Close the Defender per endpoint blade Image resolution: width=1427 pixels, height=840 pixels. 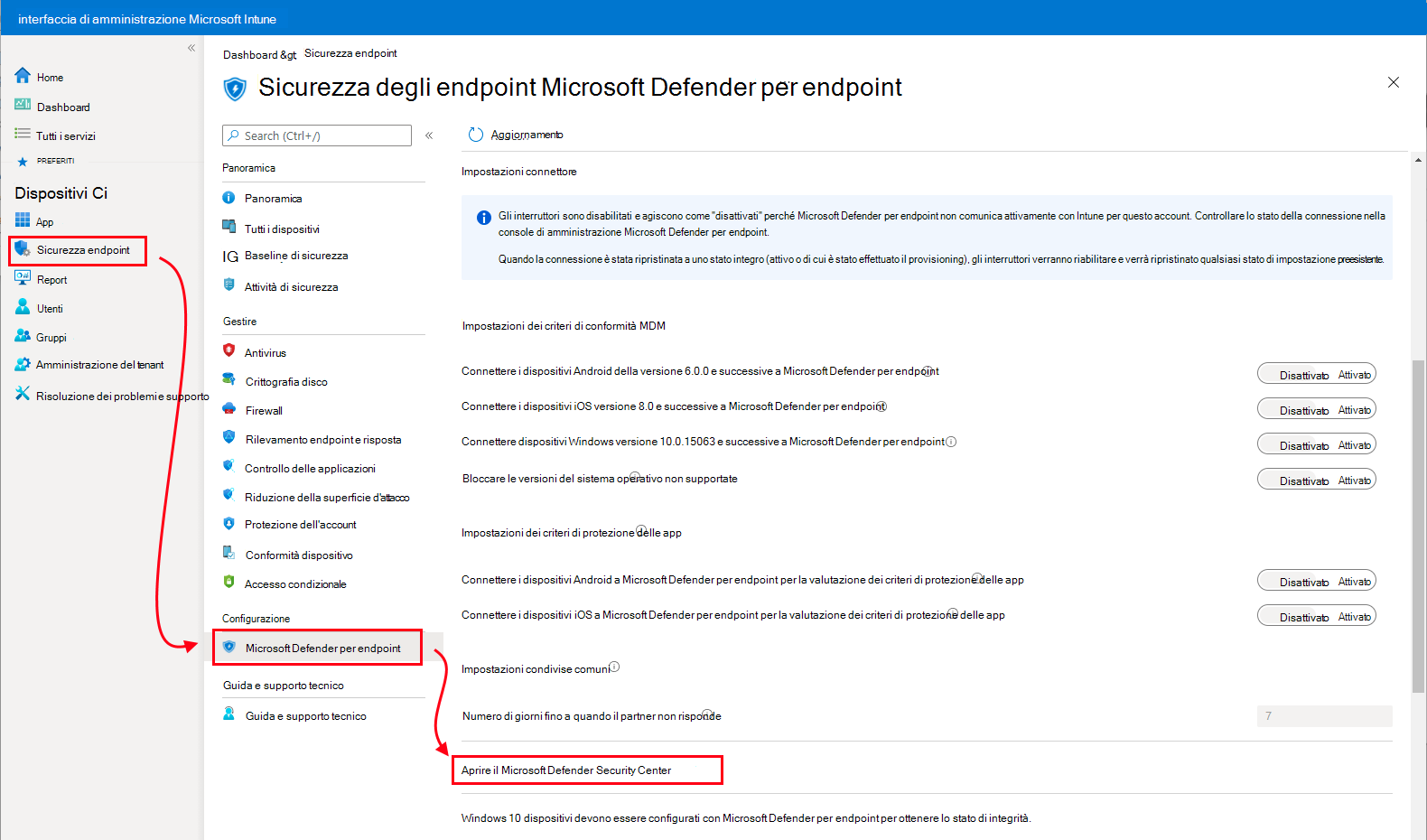[x=1394, y=82]
